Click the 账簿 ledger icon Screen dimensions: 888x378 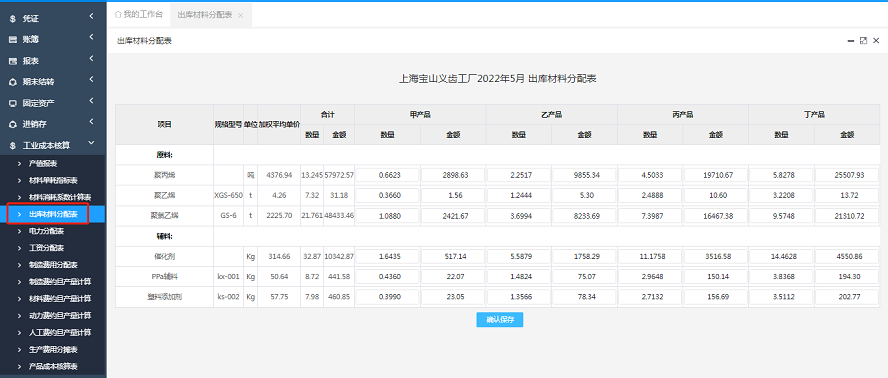click(12, 40)
